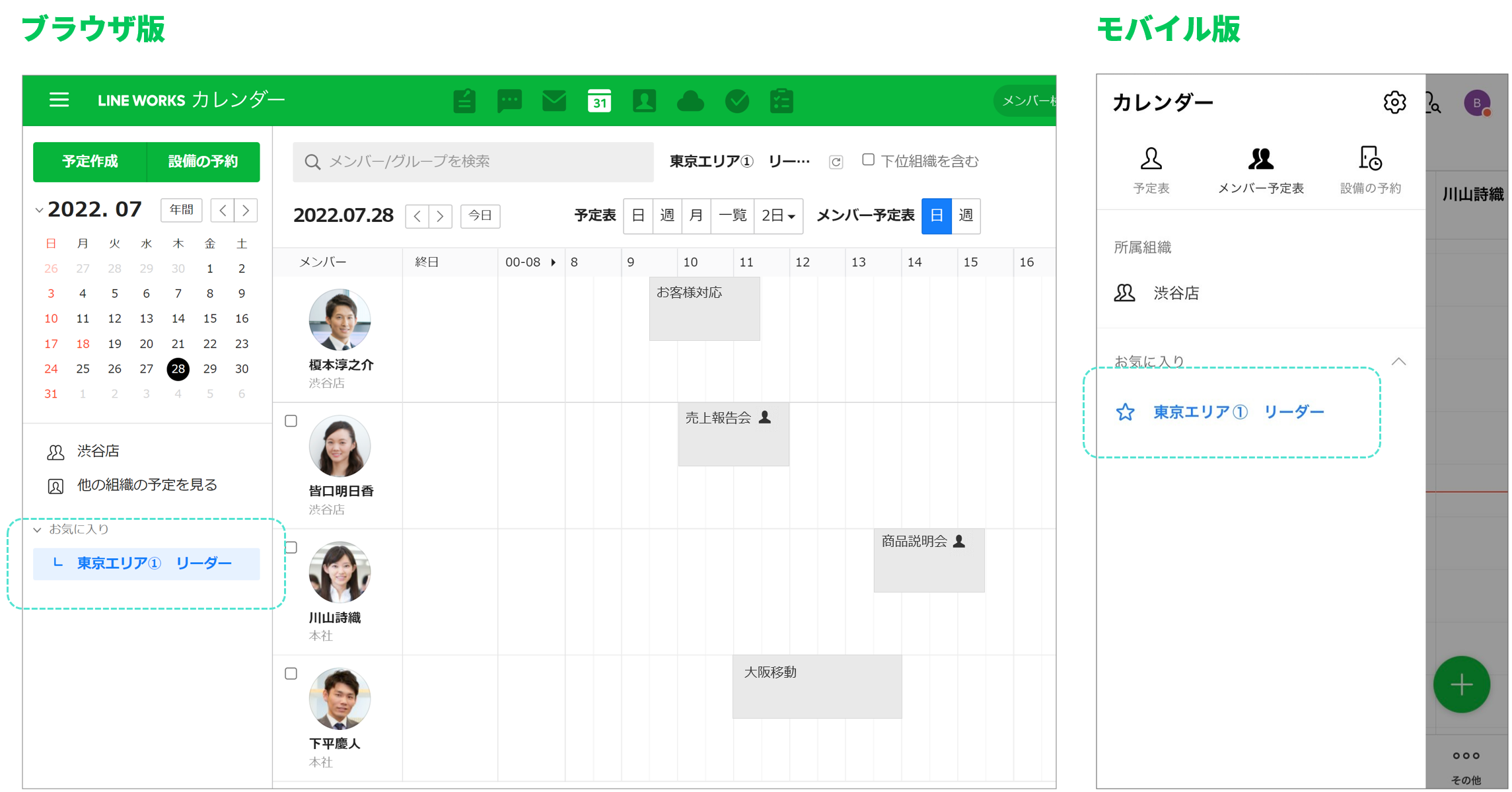Open the address book contacts icon

pos(643,101)
